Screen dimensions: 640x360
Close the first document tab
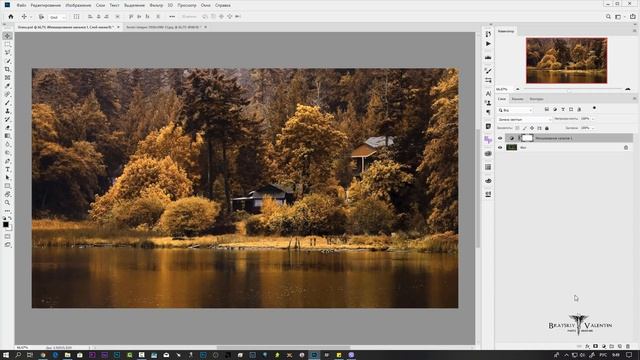point(118,27)
